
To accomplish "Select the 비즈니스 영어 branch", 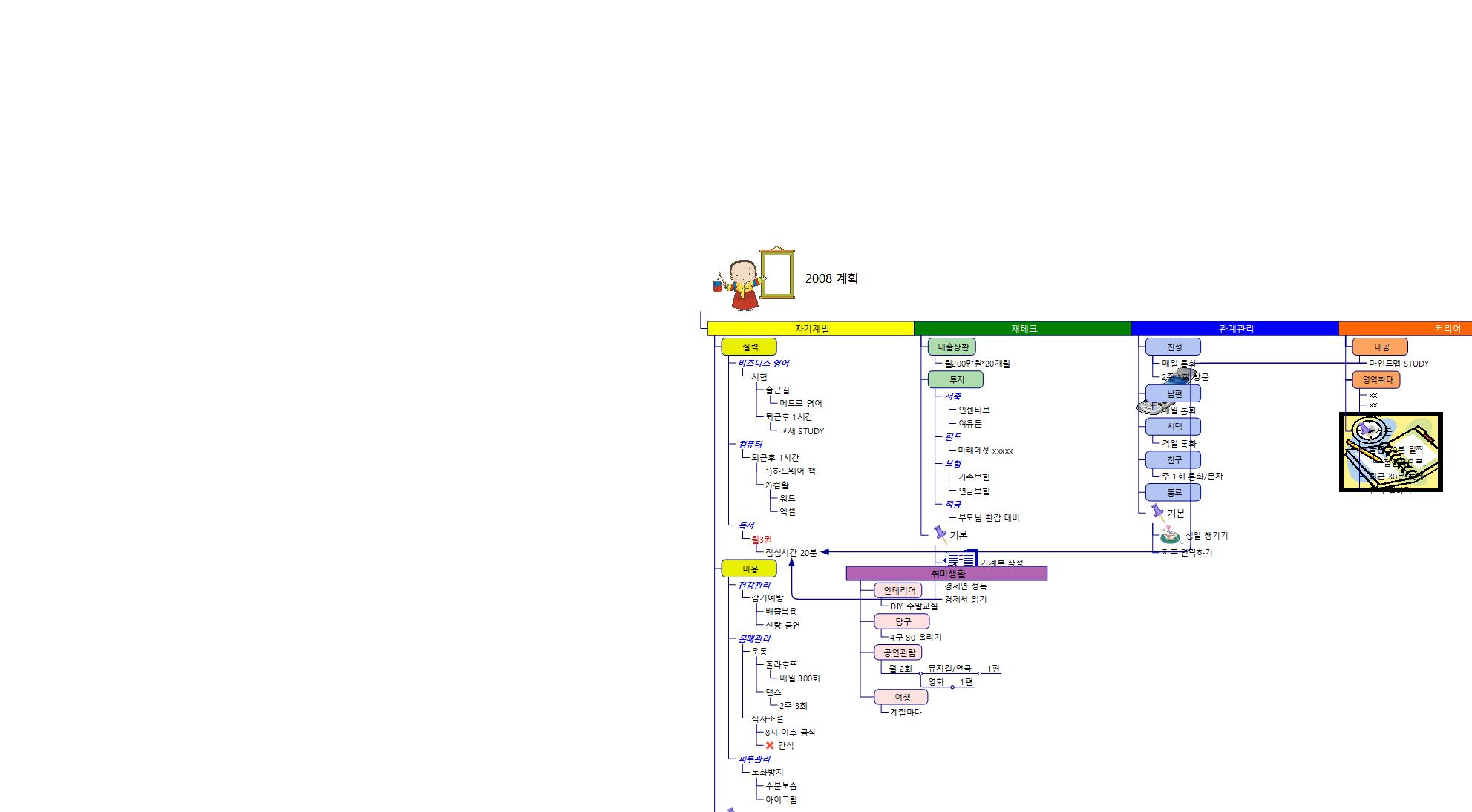I will coord(763,364).
